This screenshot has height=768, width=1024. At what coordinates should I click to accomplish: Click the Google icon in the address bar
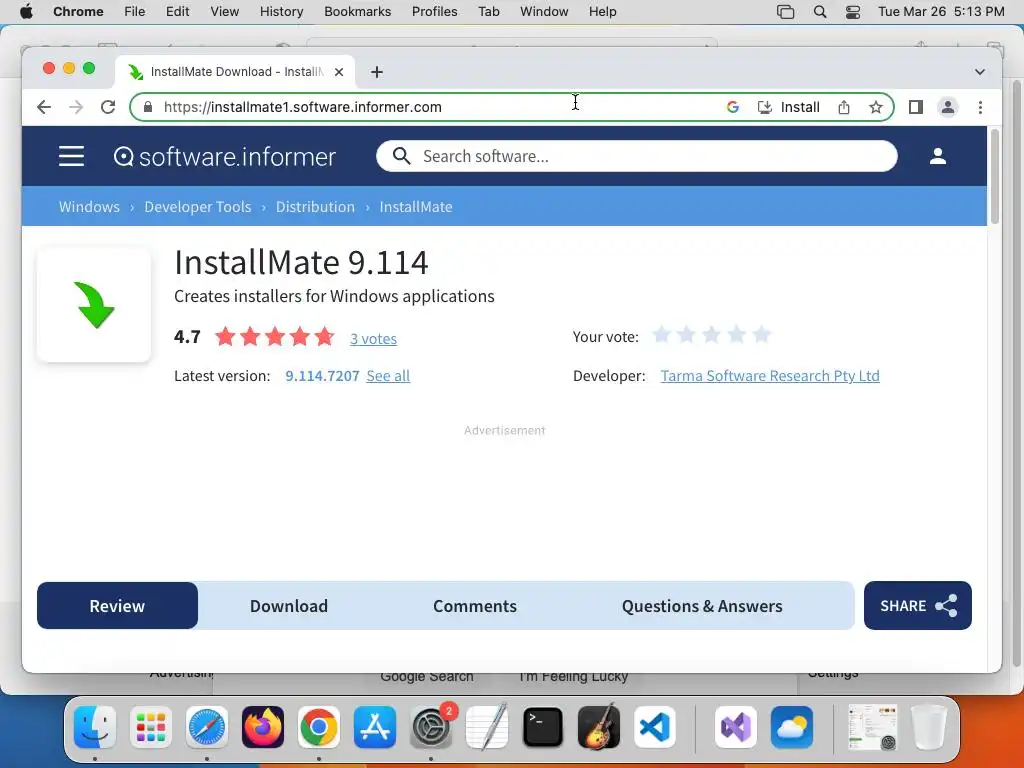tap(733, 107)
